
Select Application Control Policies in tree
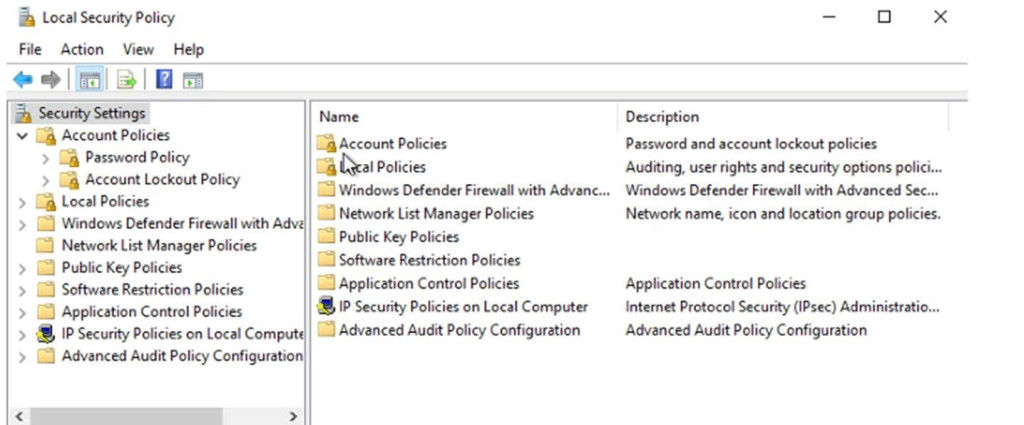pyautogui.click(x=152, y=312)
